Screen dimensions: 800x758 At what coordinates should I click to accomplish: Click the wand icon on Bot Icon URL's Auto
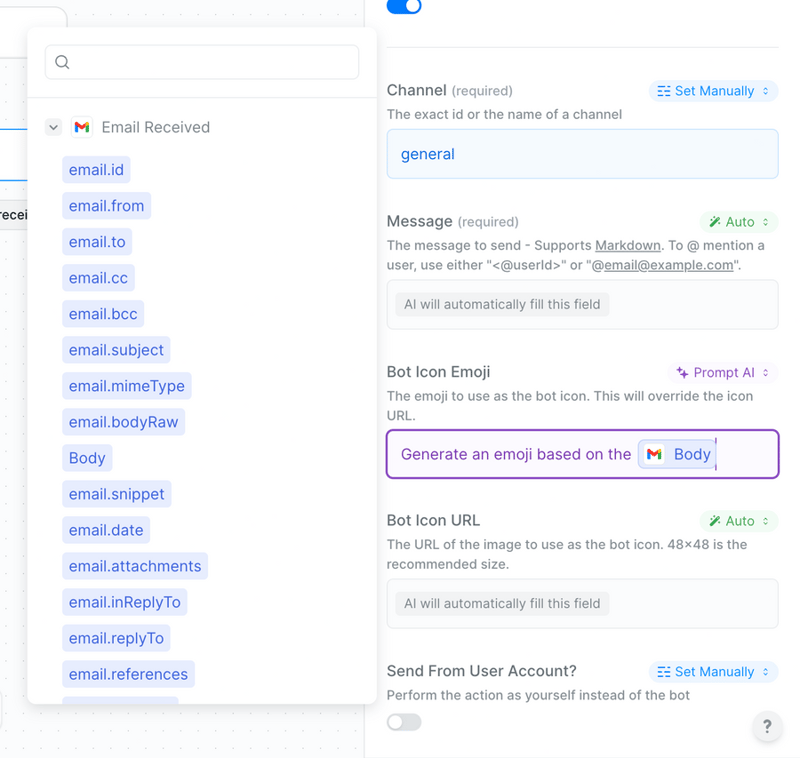tap(717, 520)
